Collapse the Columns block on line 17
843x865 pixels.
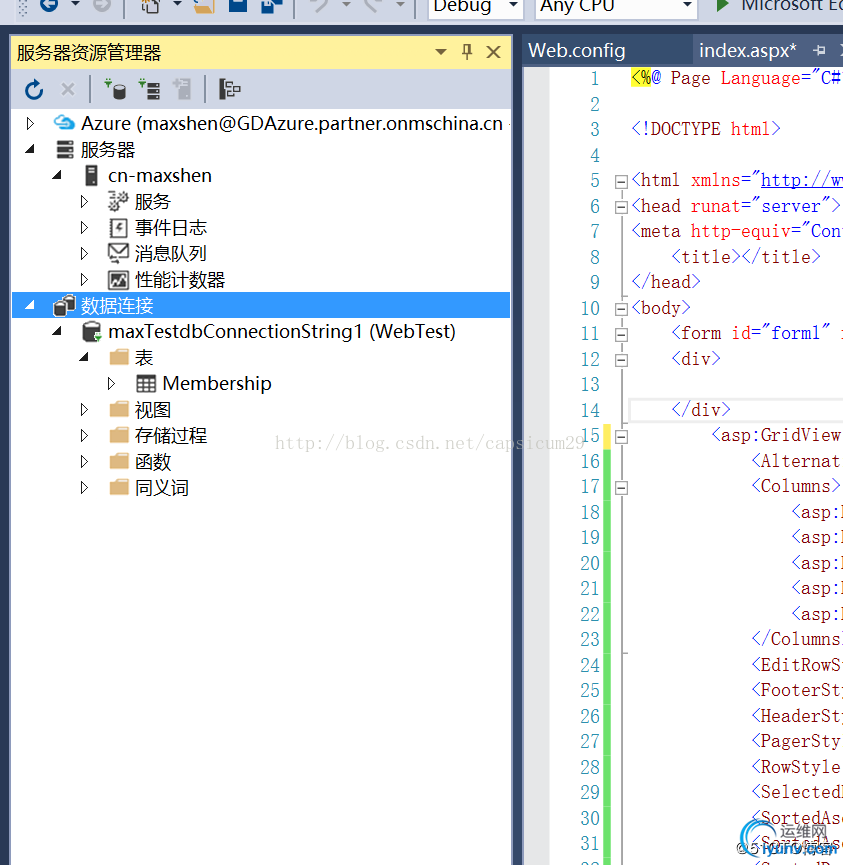[621, 488]
